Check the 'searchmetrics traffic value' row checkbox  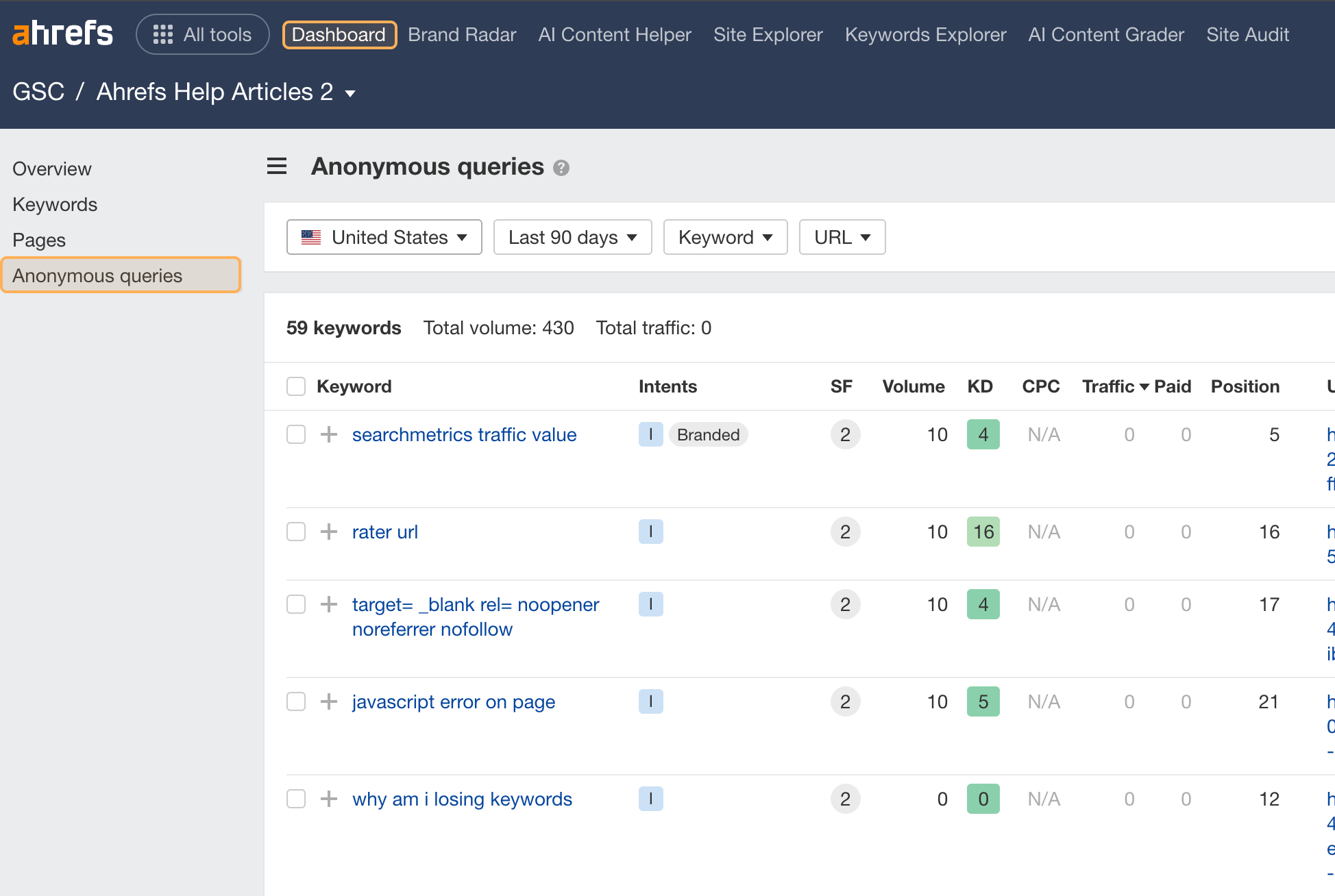click(295, 434)
